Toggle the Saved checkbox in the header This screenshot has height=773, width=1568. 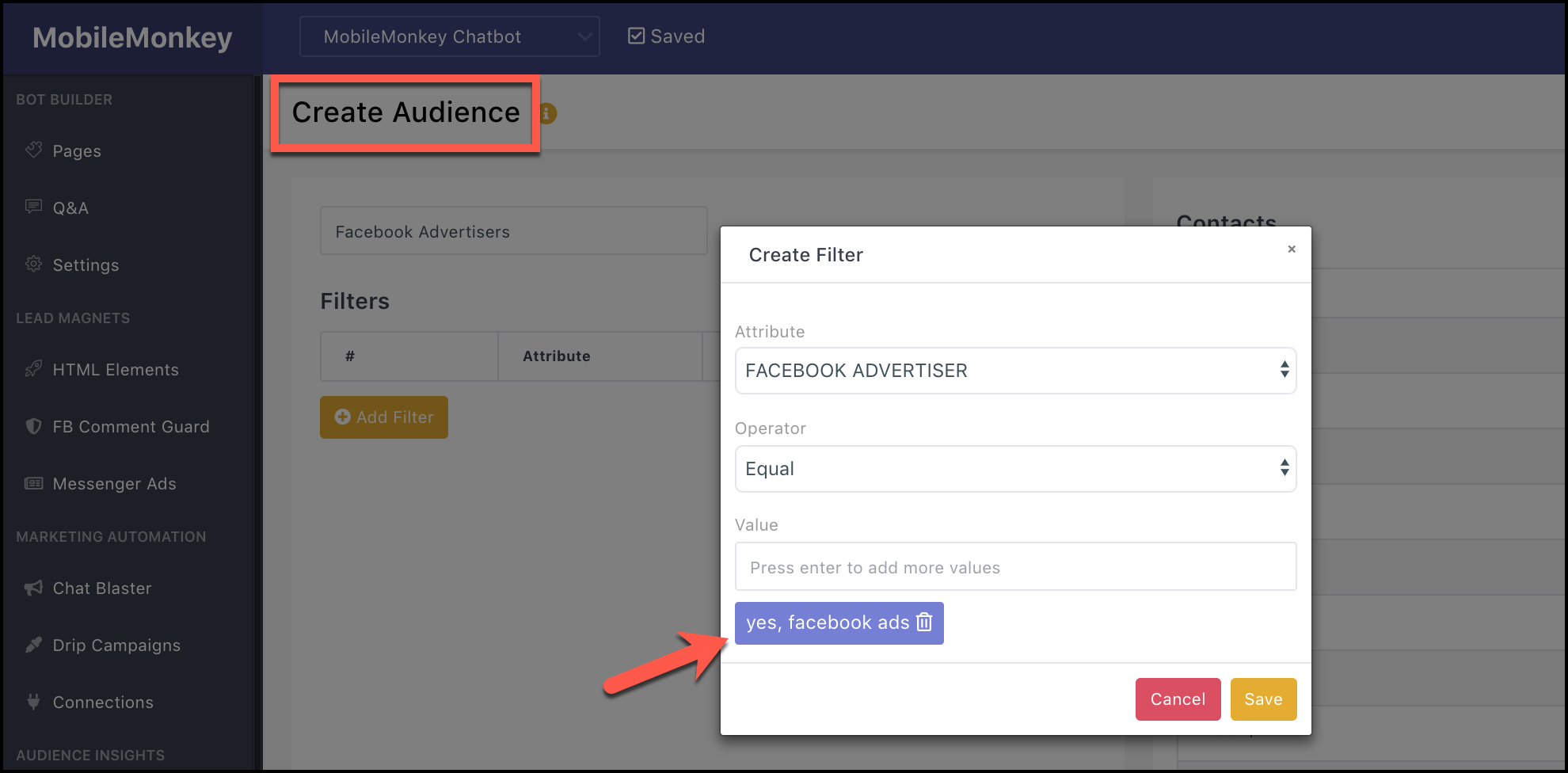[x=636, y=35]
